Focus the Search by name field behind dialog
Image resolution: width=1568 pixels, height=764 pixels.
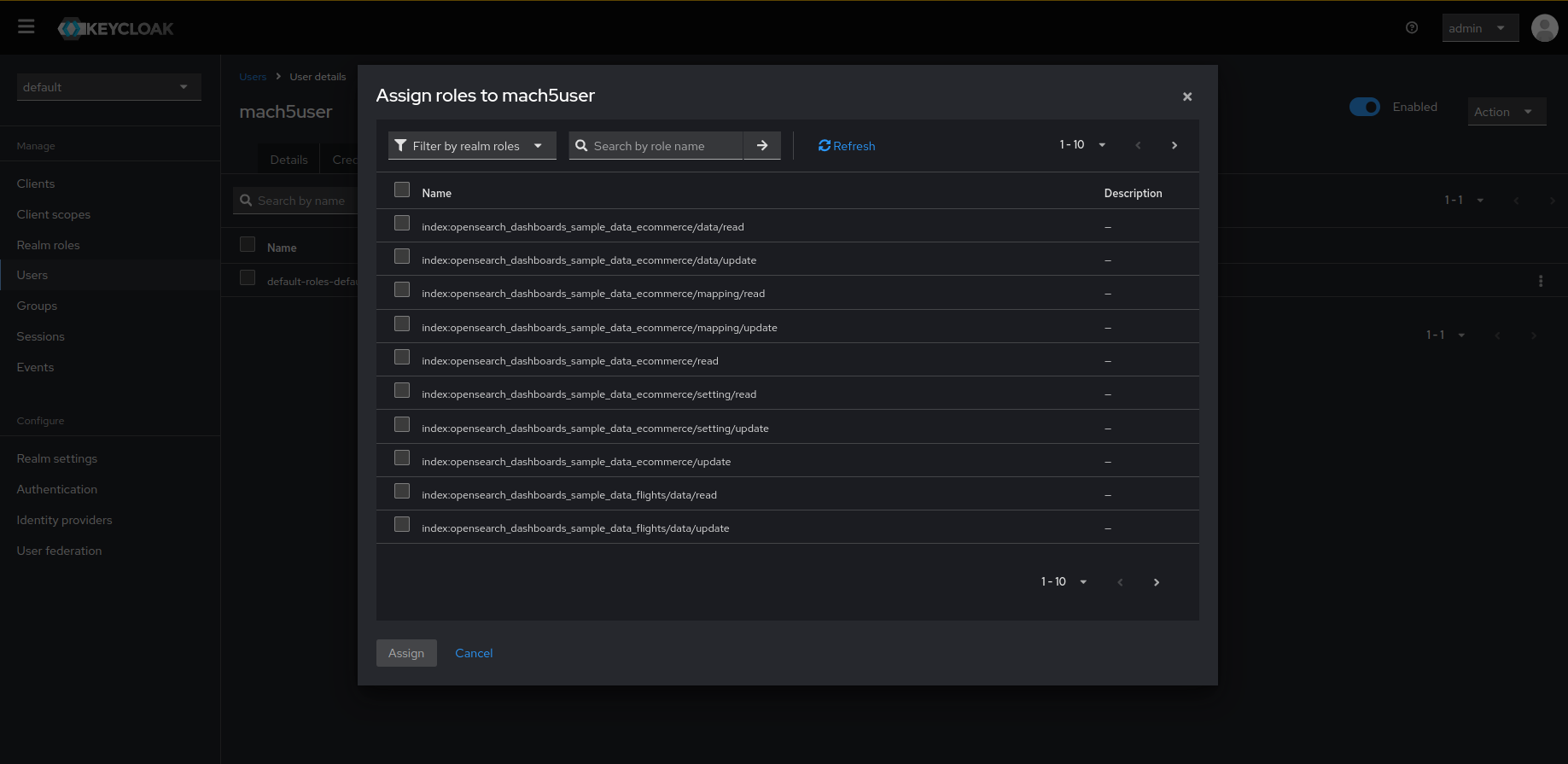295,201
